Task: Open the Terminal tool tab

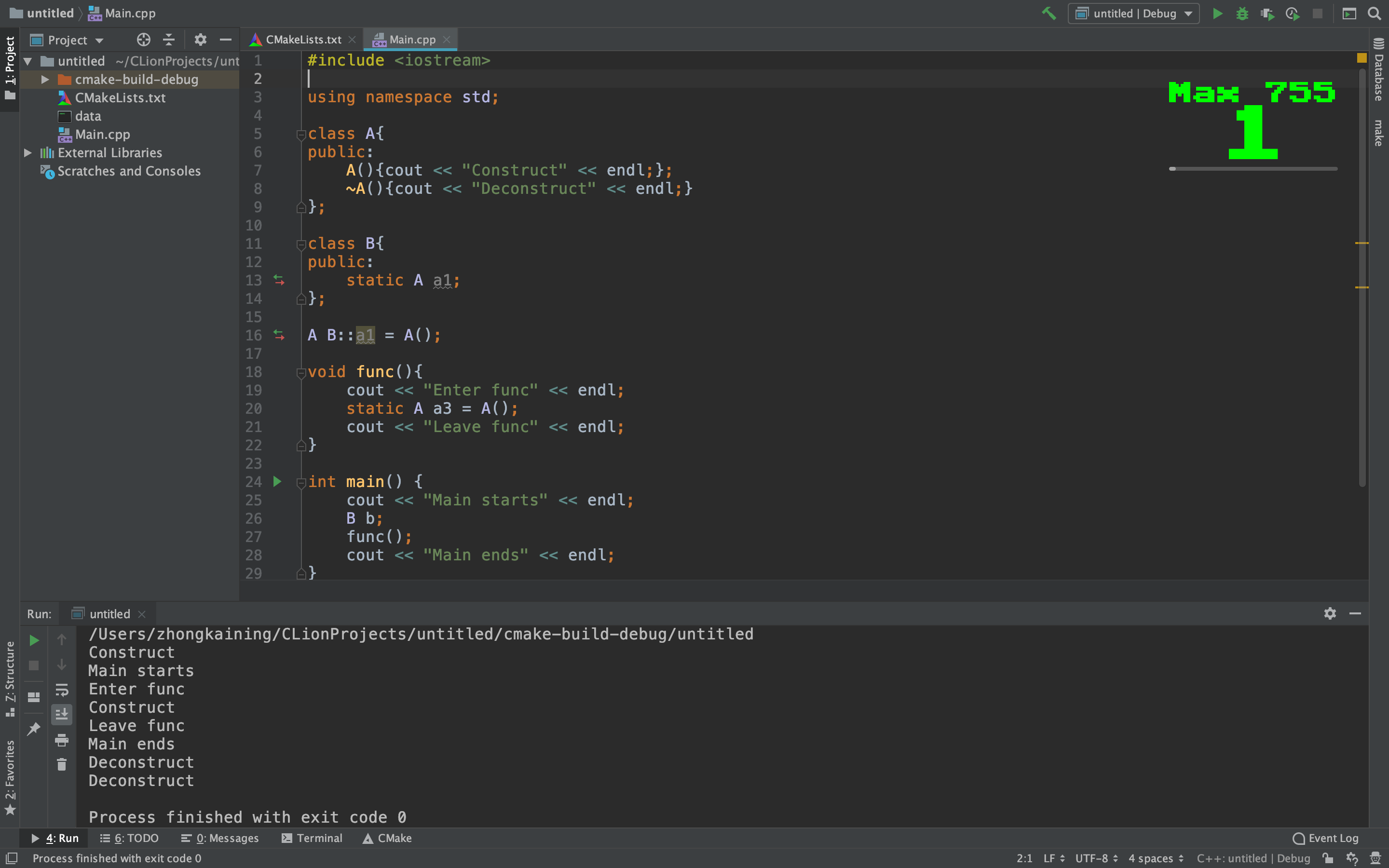Action: [x=312, y=838]
